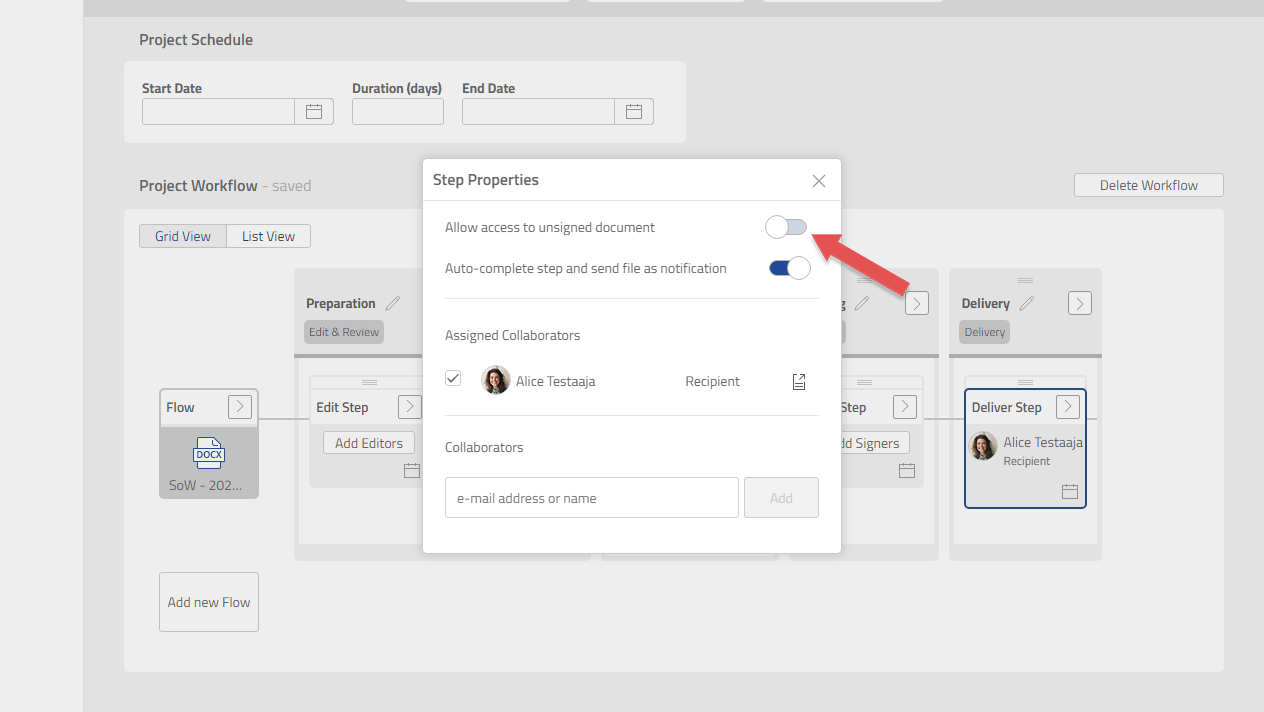Expand the Flow card chevron
This screenshot has width=1264, height=712.
240,406
